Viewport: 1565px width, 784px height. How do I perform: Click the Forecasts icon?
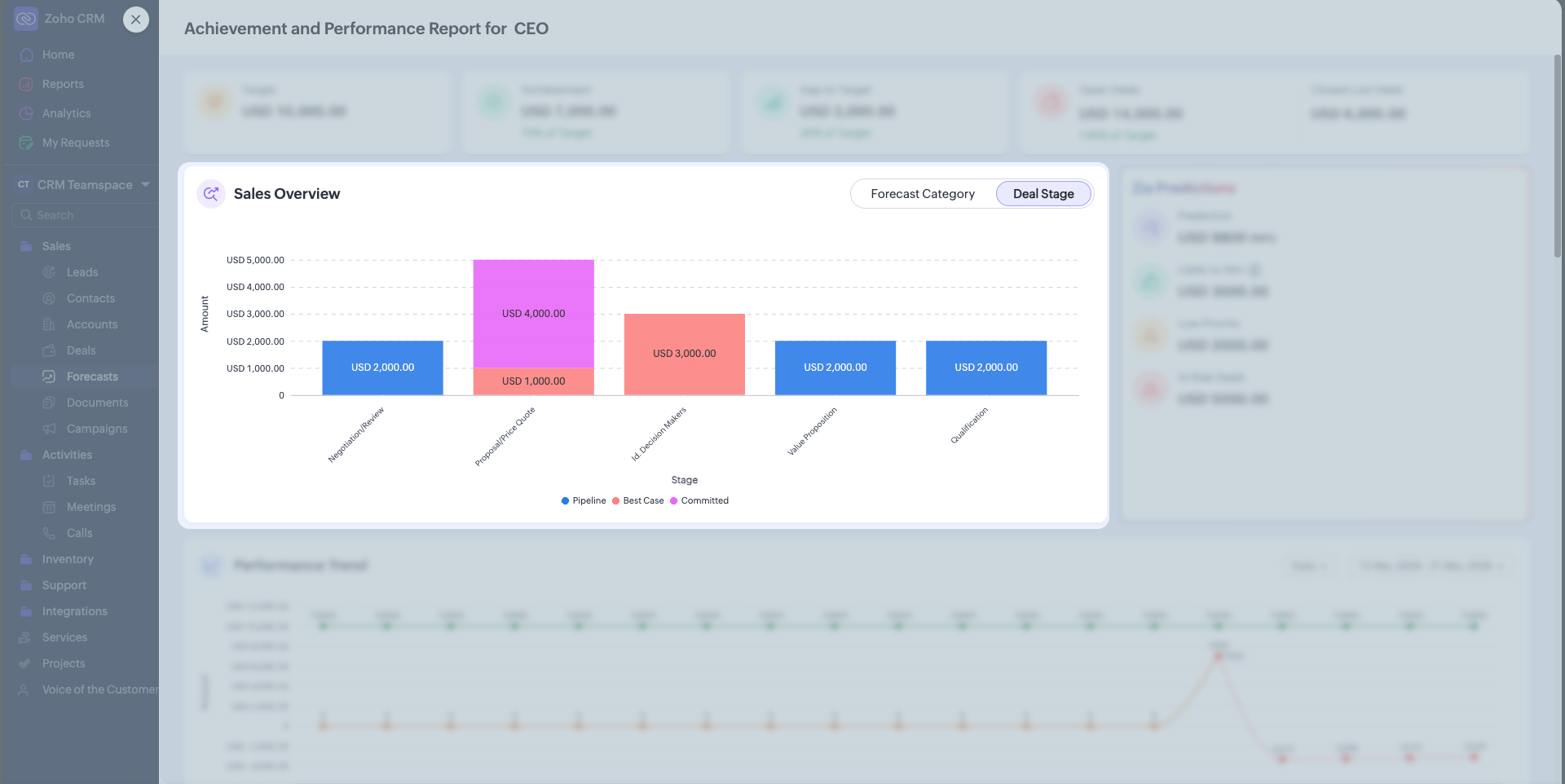49,377
